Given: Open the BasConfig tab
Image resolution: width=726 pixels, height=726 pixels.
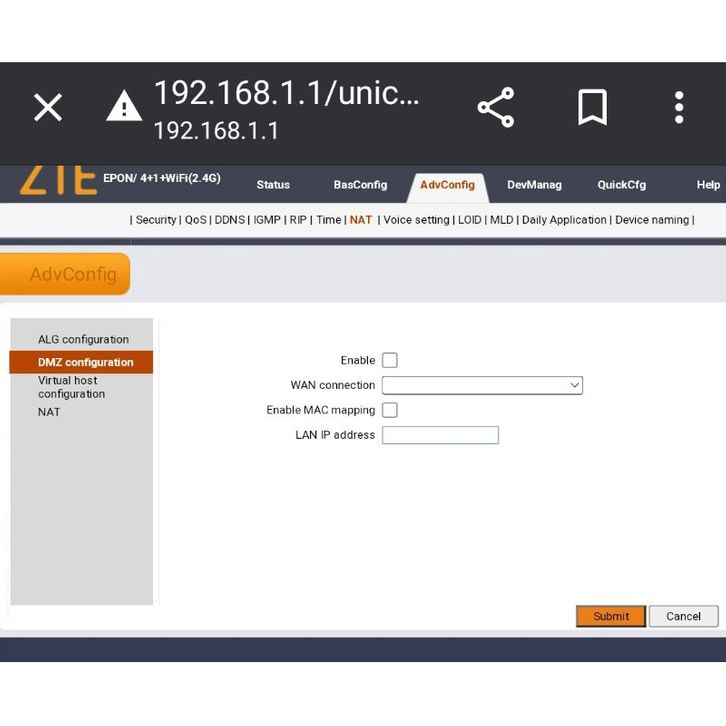Looking at the screenshot, I should coord(360,185).
